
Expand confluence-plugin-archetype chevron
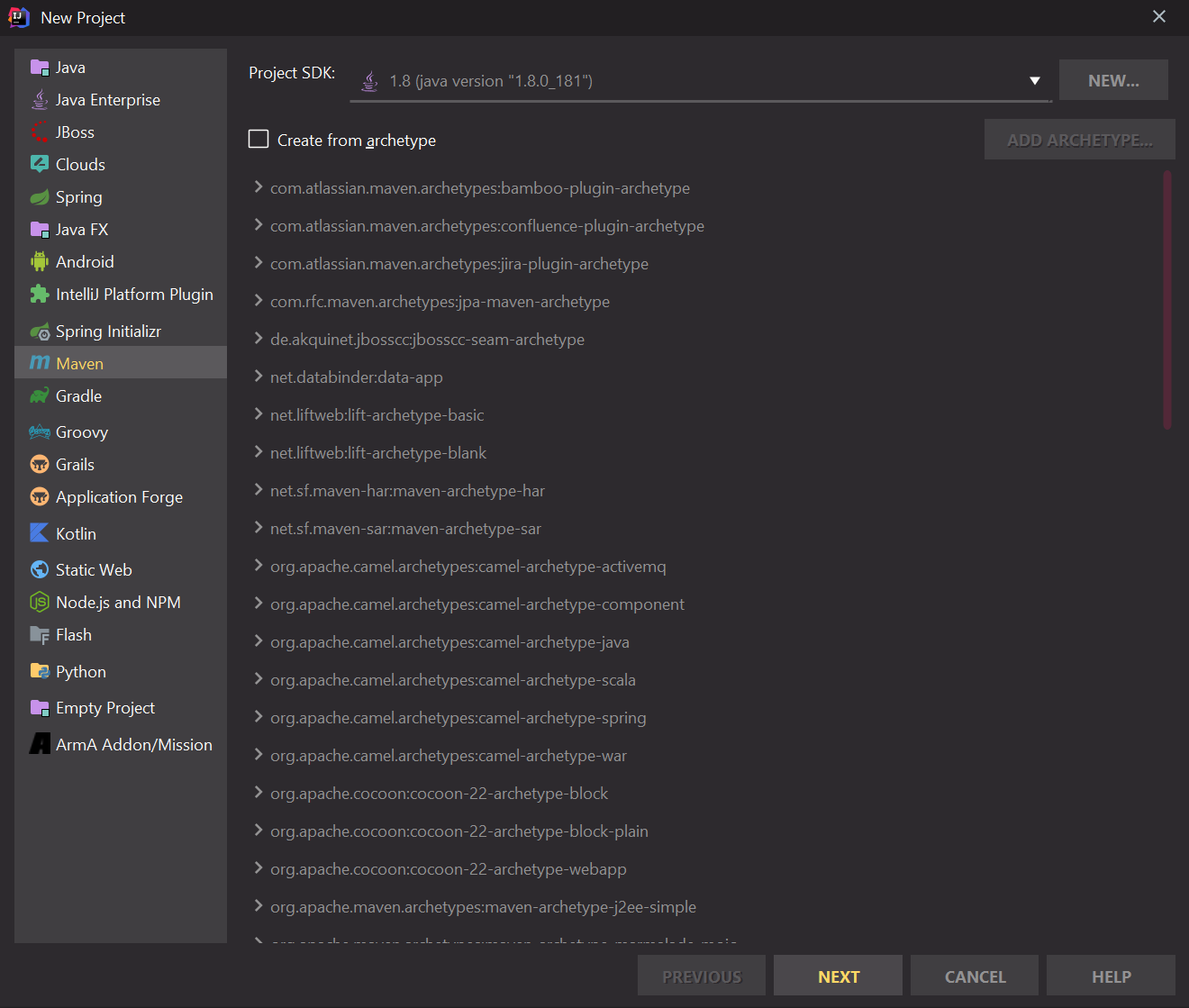click(x=259, y=225)
